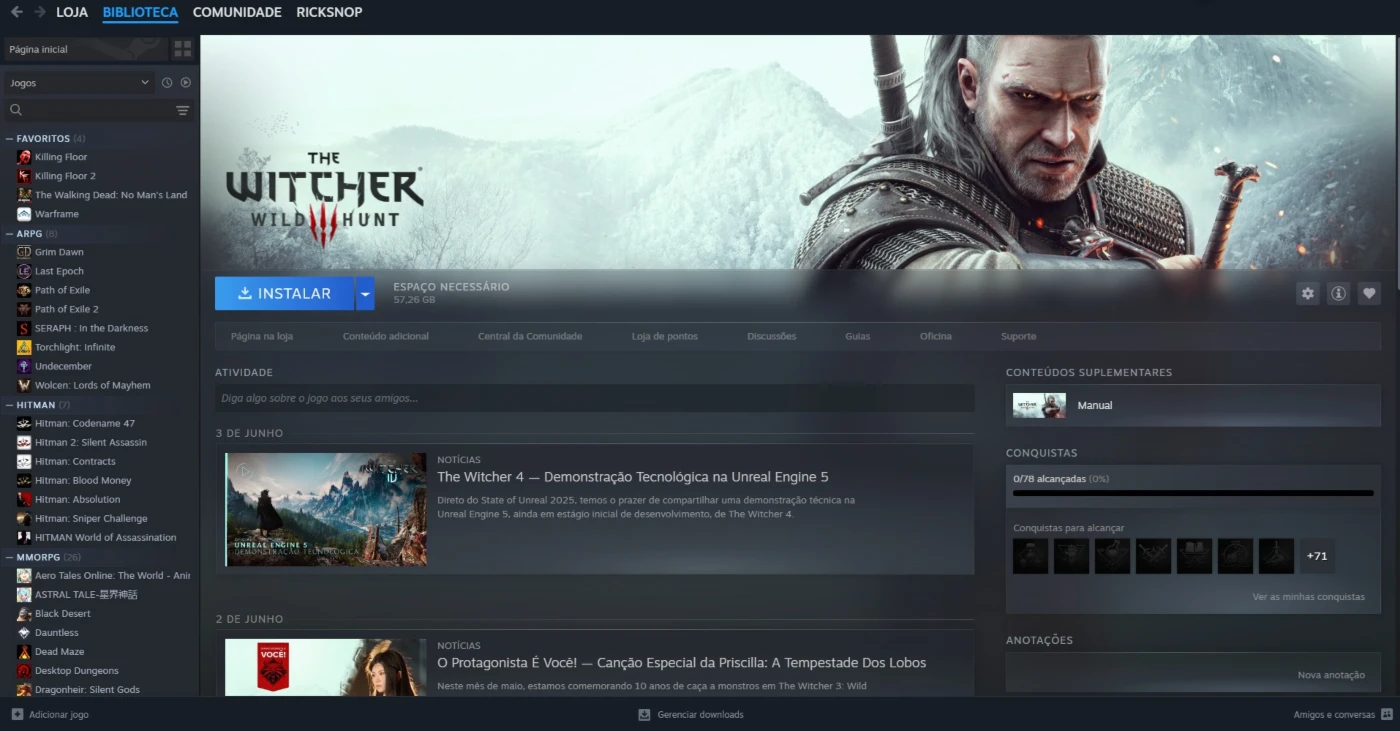This screenshot has height=731, width=1400.
Task: Go forward with the right arrow
Action: coord(40,12)
